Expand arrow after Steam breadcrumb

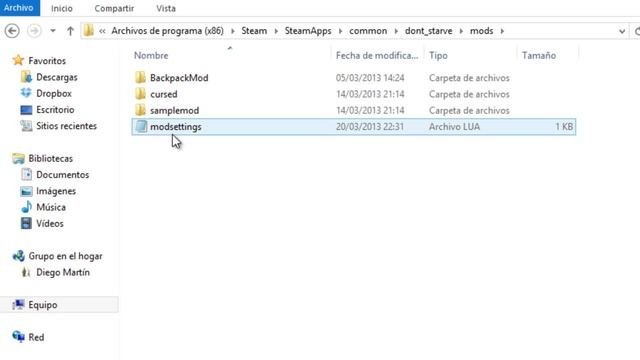click(276, 31)
